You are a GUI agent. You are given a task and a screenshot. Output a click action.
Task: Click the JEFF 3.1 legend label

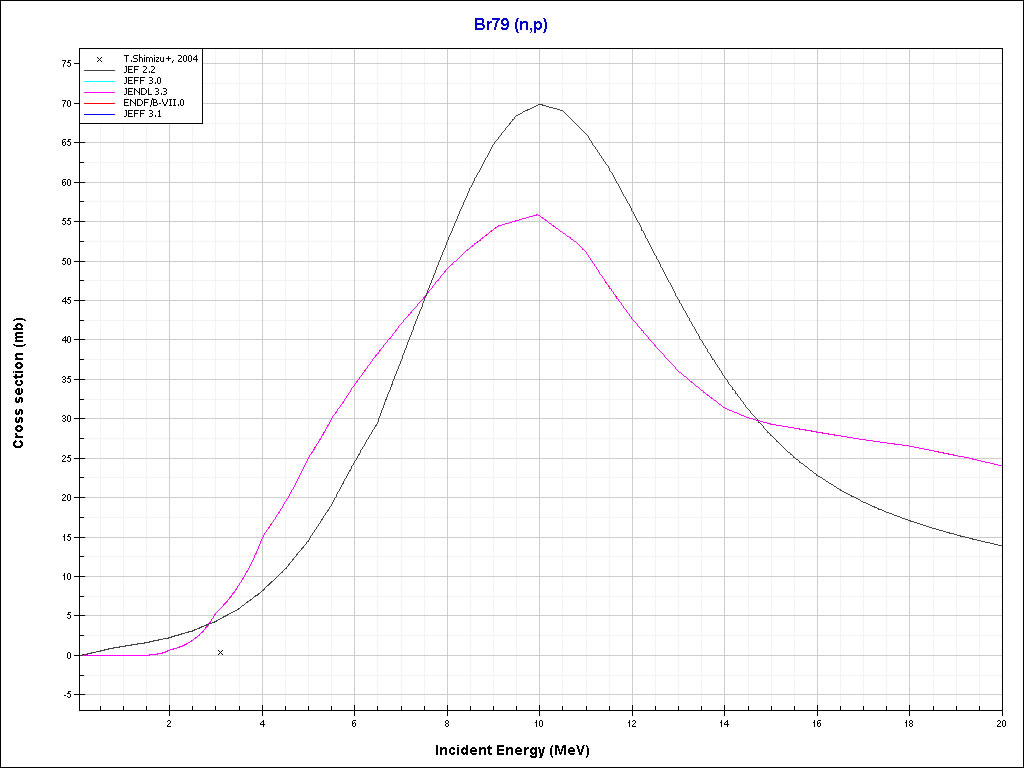141,113
